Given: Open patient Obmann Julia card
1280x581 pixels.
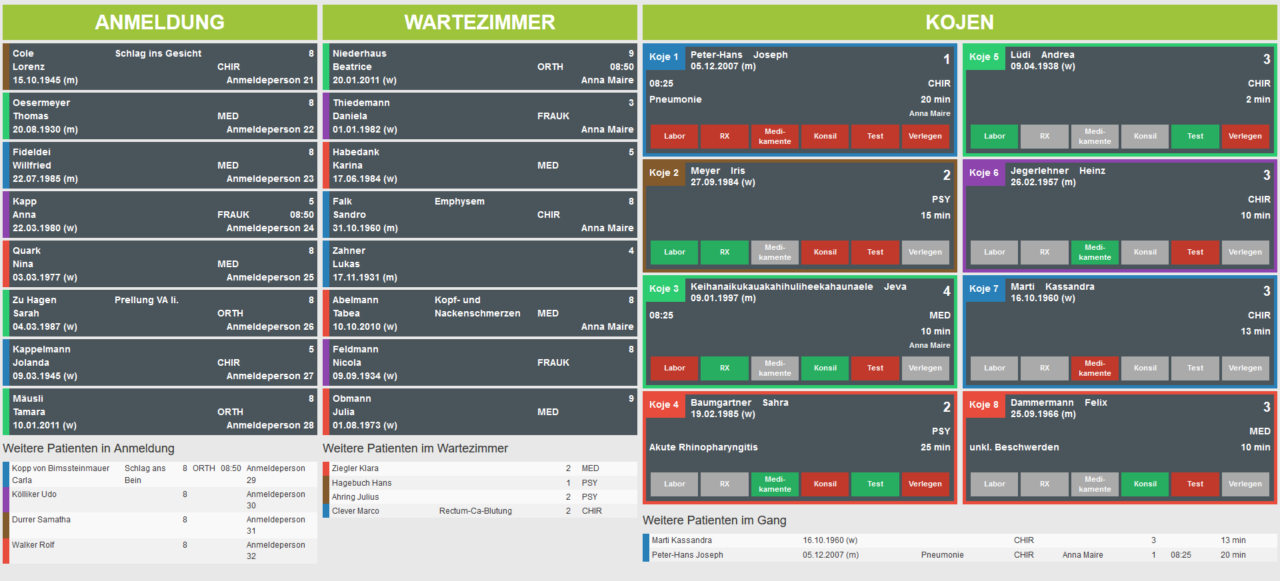Looking at the screenshot, I should click(x=480, y=412).
